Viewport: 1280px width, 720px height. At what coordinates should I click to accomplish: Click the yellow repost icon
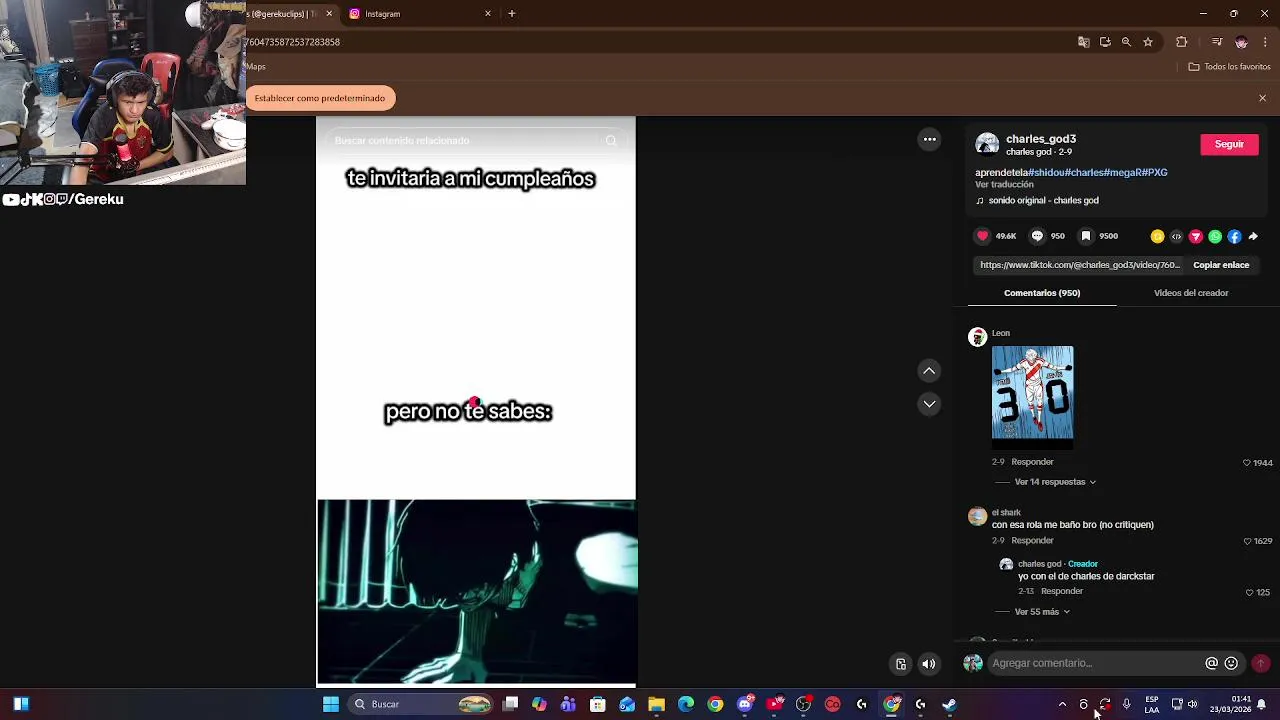[1157, 237]
